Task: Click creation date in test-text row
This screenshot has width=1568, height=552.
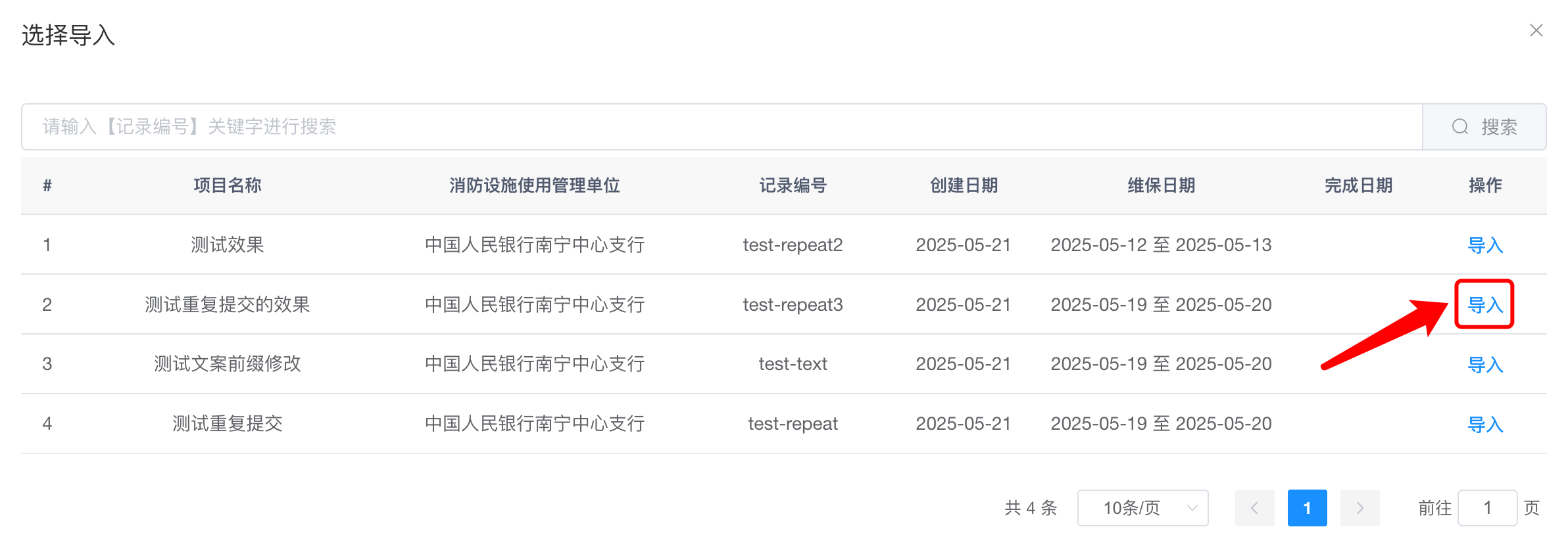Action: [x=964, y=364]
